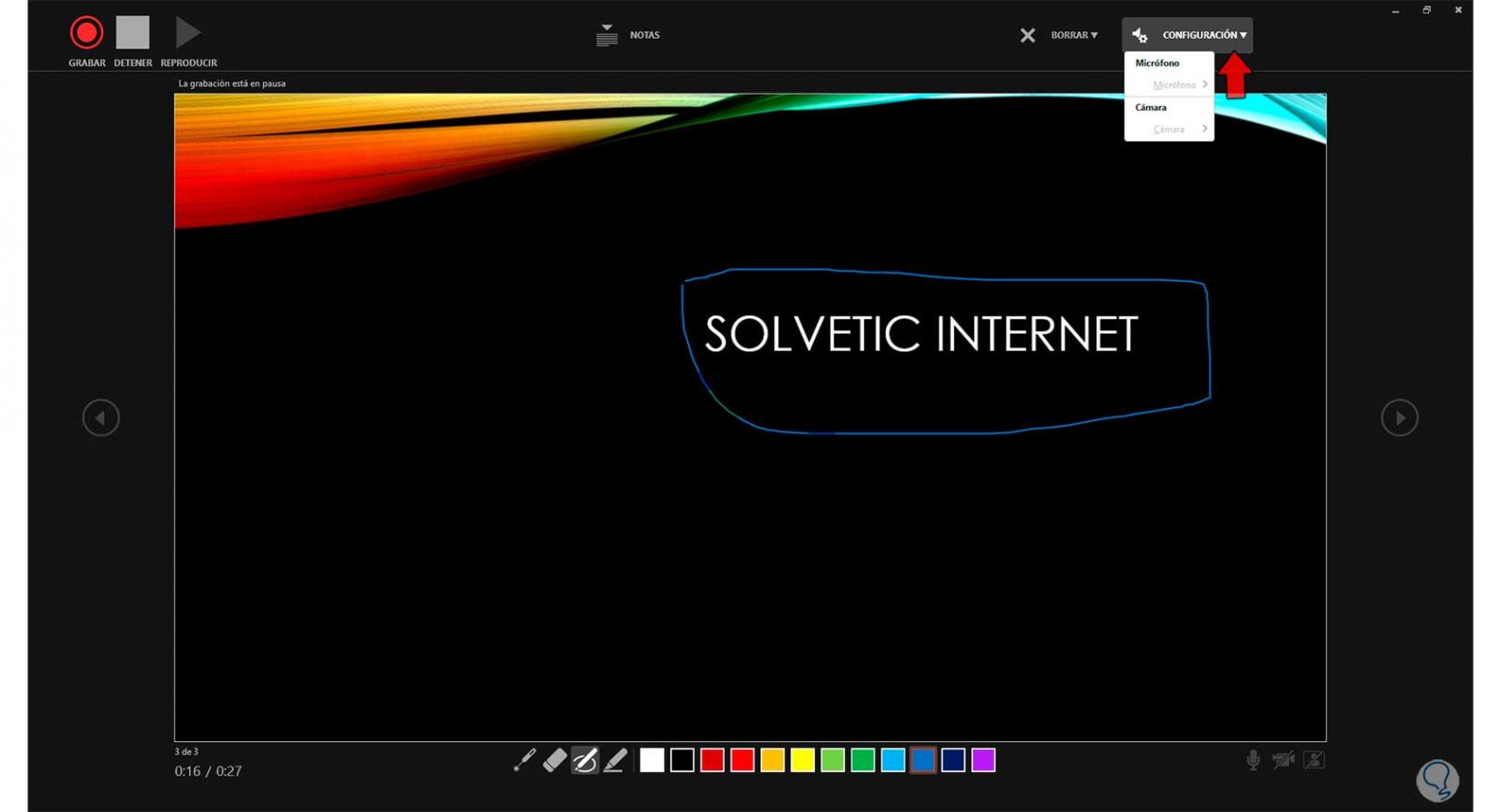Select the pen tool

pyautogui.click(x=584, y=760)
